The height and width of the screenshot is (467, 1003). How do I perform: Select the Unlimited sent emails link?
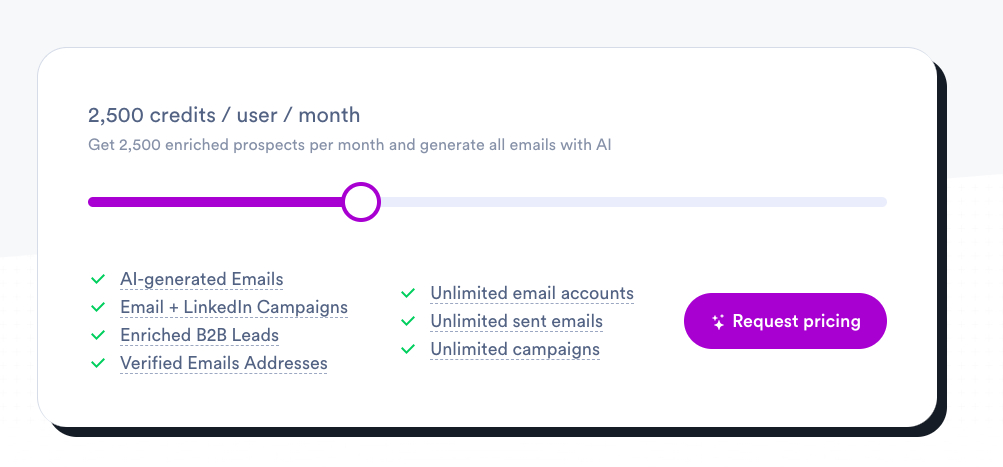pos(517,321)
